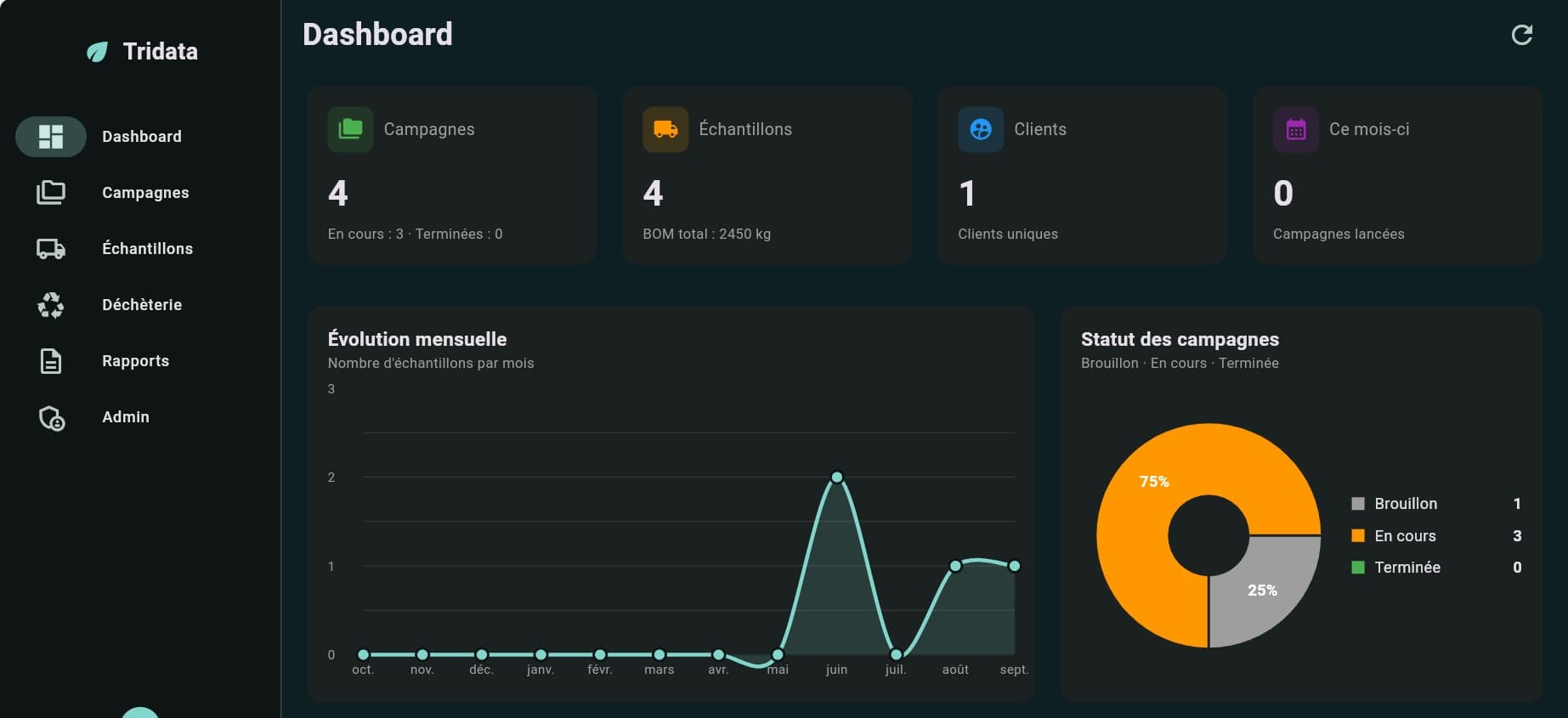This screenshot has width=1568, height=718.
Task: Click the juin data point on chart
Action: tap(836, 478)
